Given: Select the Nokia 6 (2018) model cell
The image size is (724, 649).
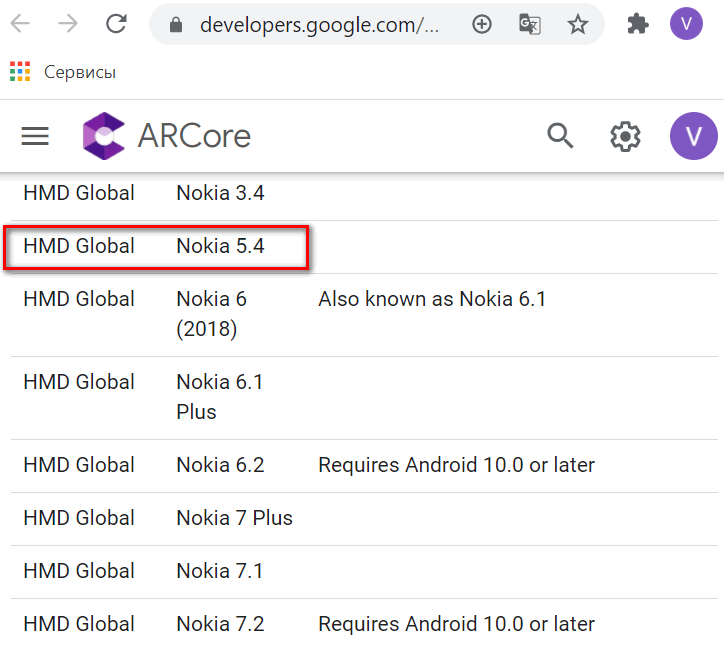Looking at the screenshot, I should pos(211,314).
